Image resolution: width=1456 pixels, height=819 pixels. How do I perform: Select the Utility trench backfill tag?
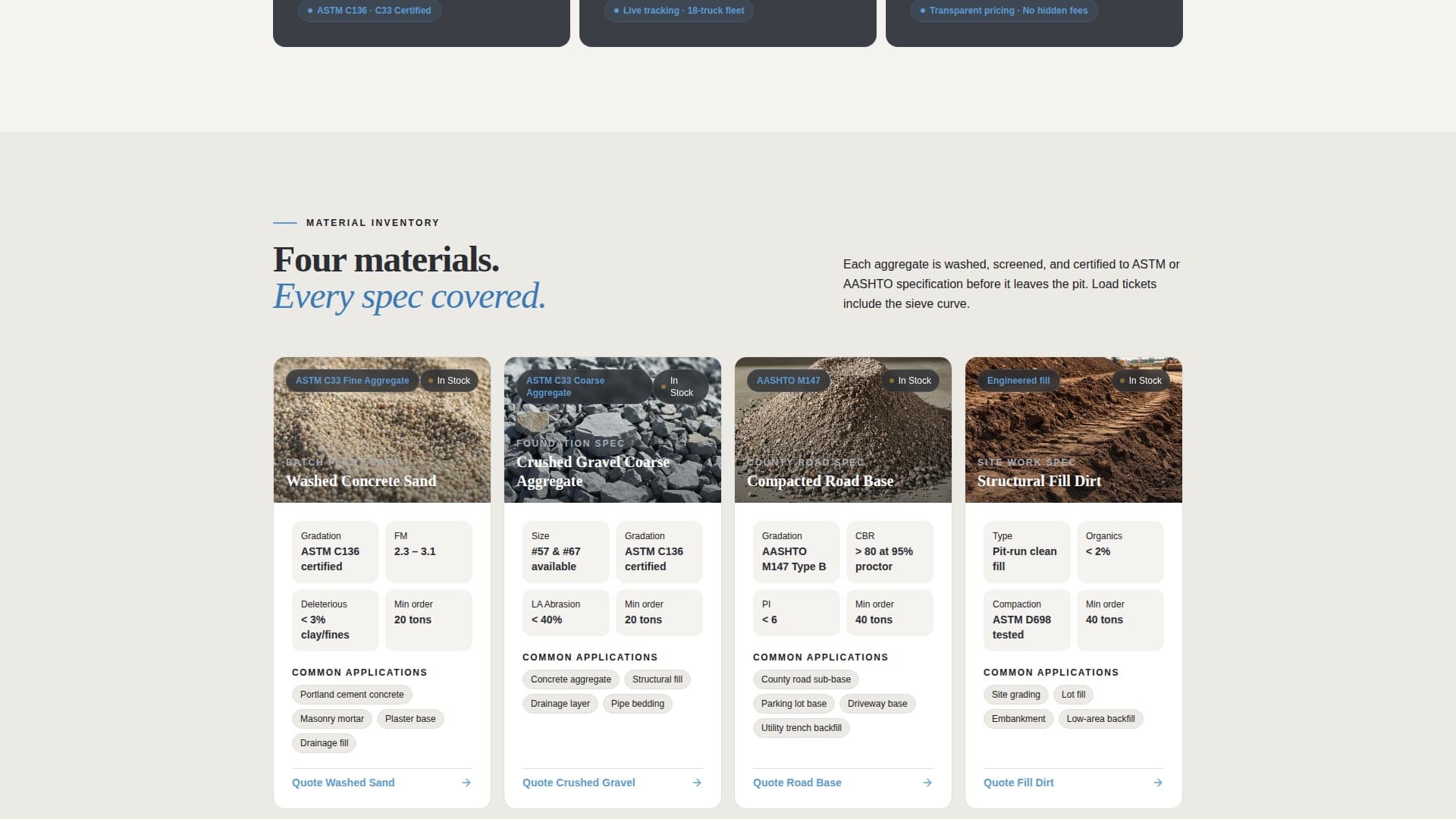point(801,728)
